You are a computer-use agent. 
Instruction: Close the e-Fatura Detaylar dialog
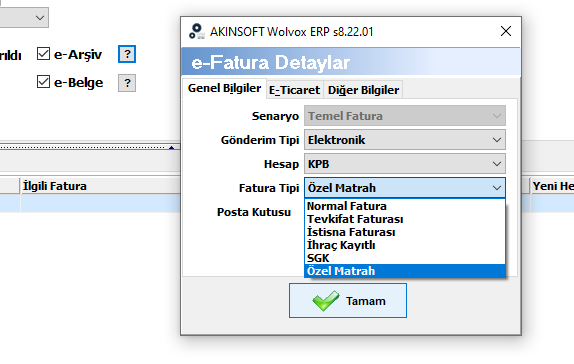(506, 31)
